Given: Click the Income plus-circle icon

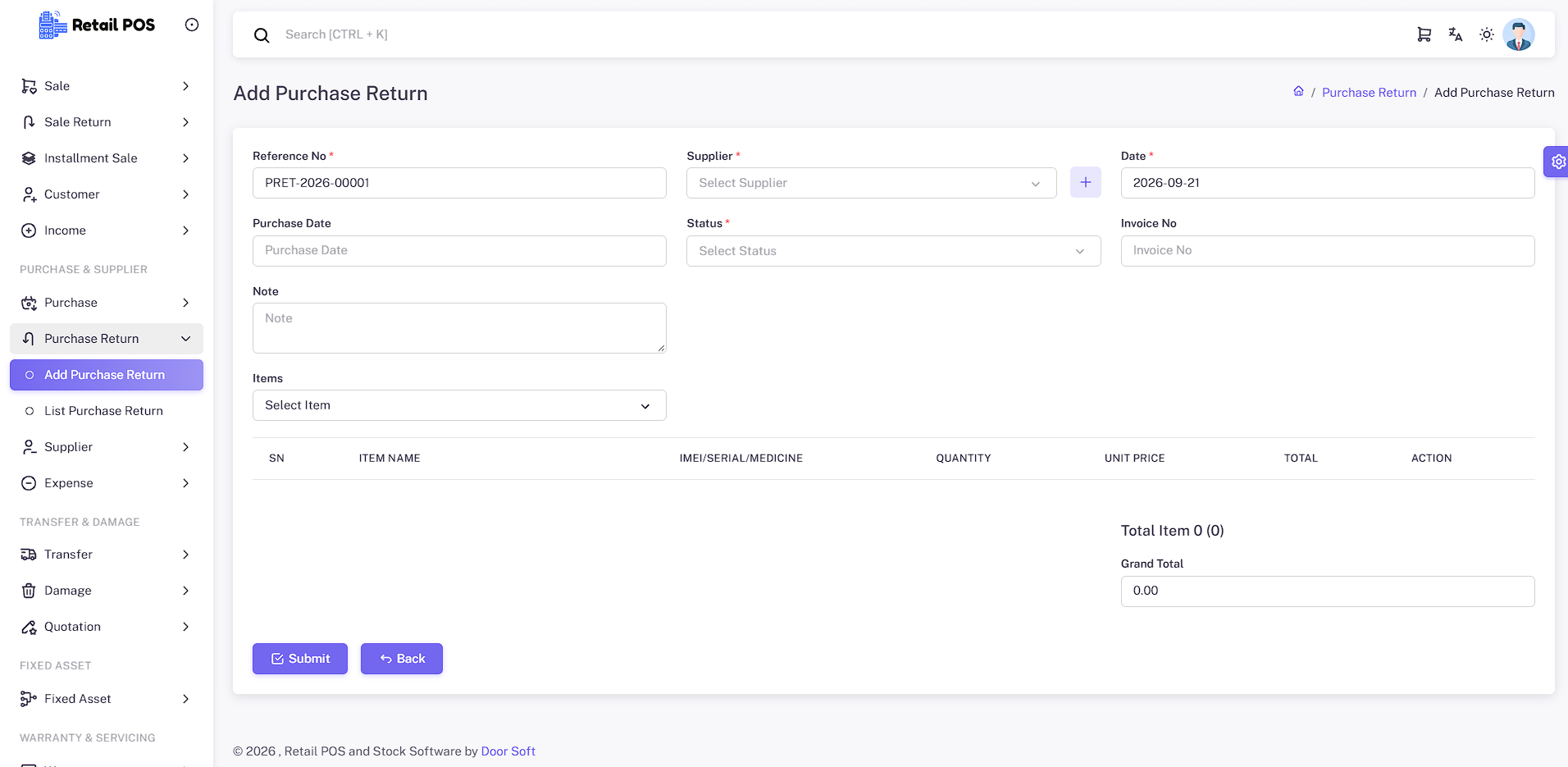Looking at the screenshot, I should pos(29,231).
